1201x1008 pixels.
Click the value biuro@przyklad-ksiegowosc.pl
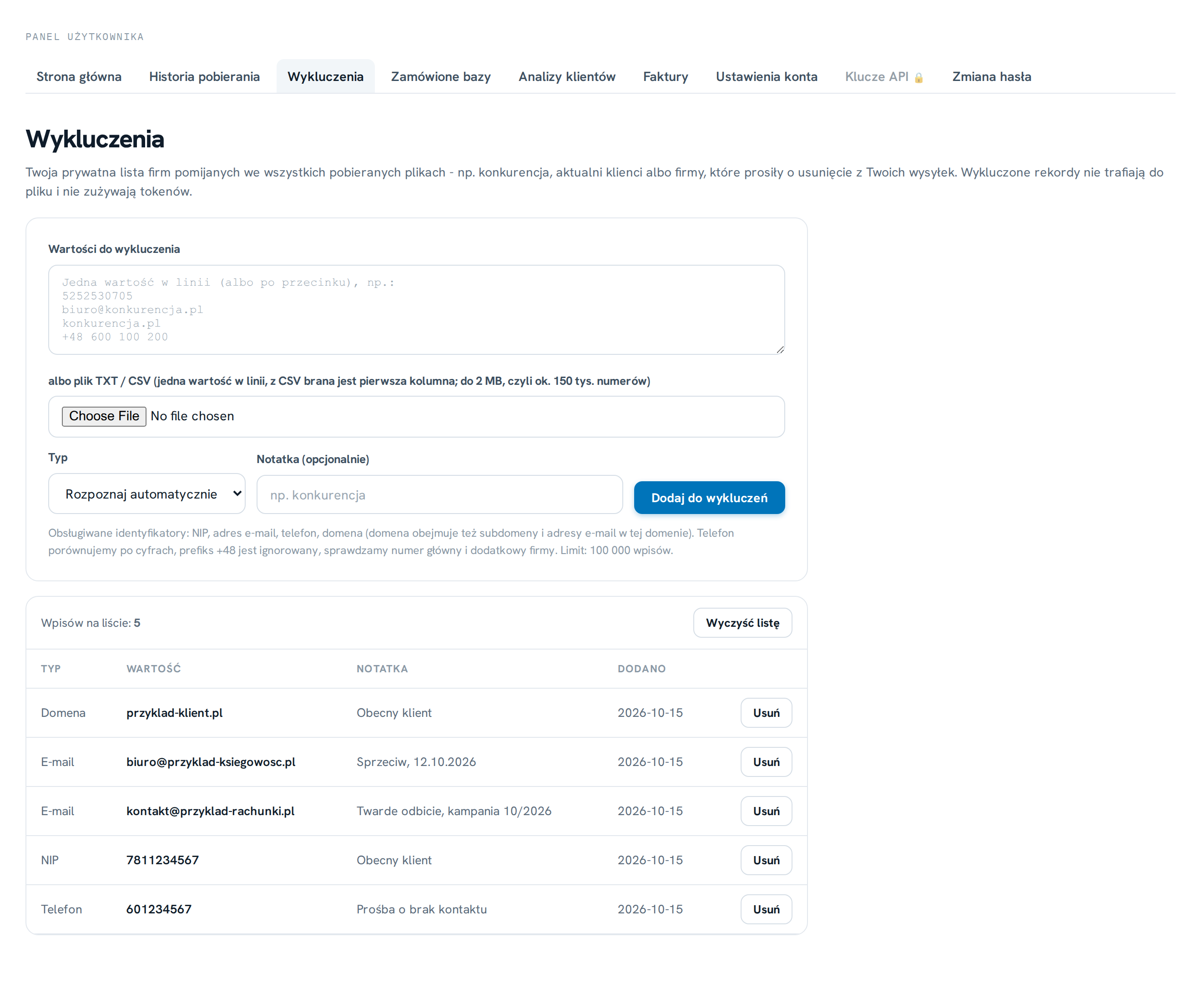tap(211, 761)
